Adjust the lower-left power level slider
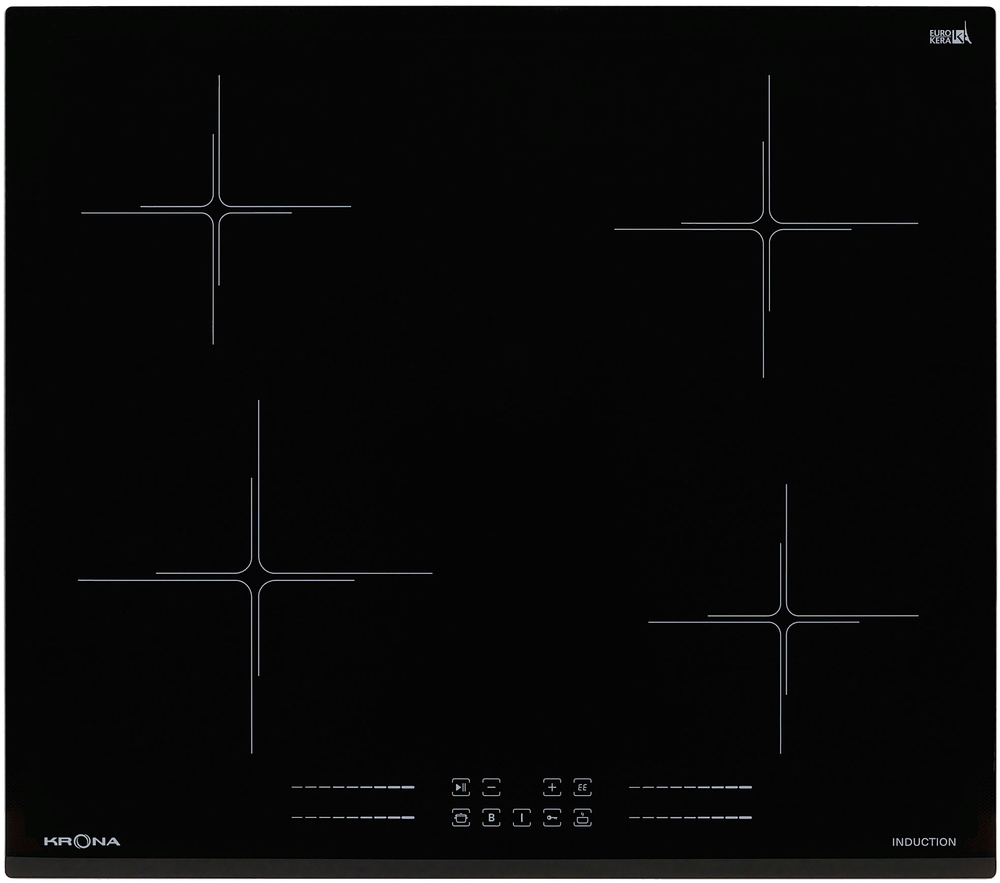 [353, 817]
